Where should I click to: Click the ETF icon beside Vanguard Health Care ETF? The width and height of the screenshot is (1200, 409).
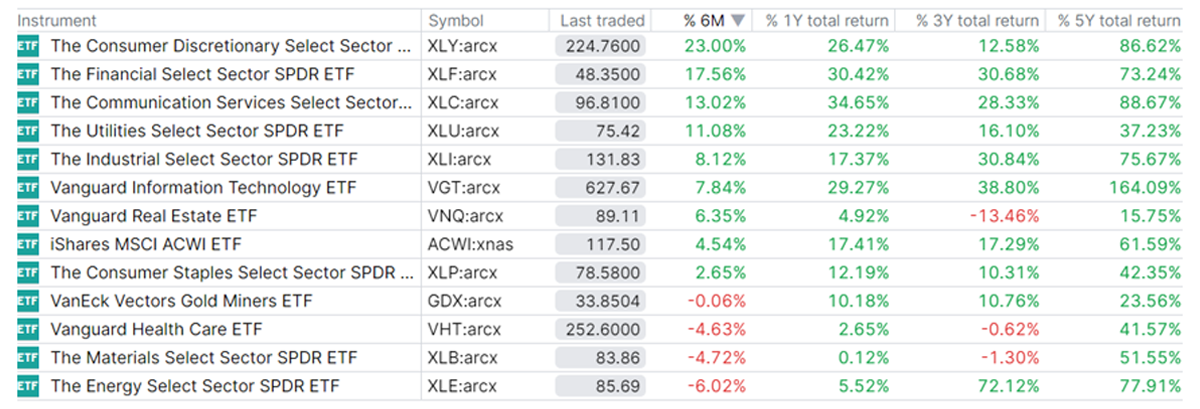(28, 329)
